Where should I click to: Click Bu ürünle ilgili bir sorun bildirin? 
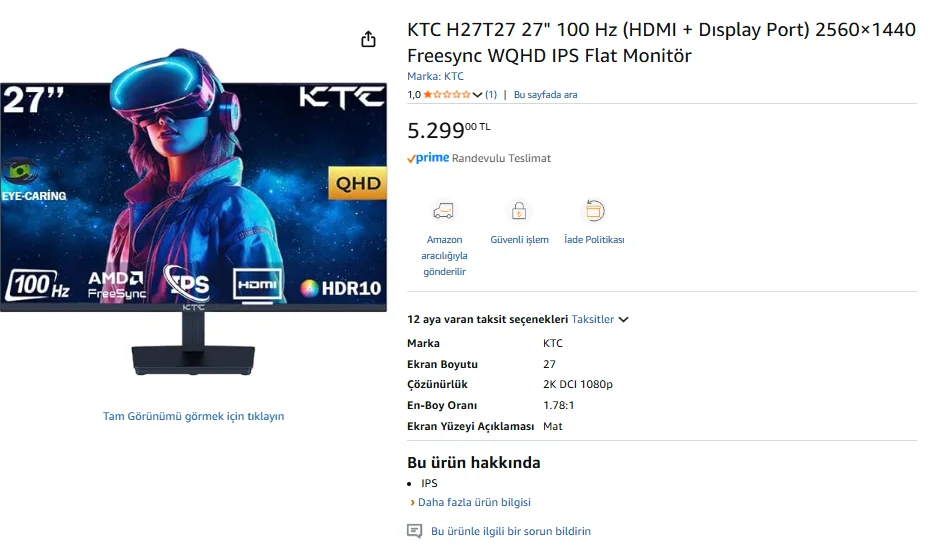pos(511,531)
